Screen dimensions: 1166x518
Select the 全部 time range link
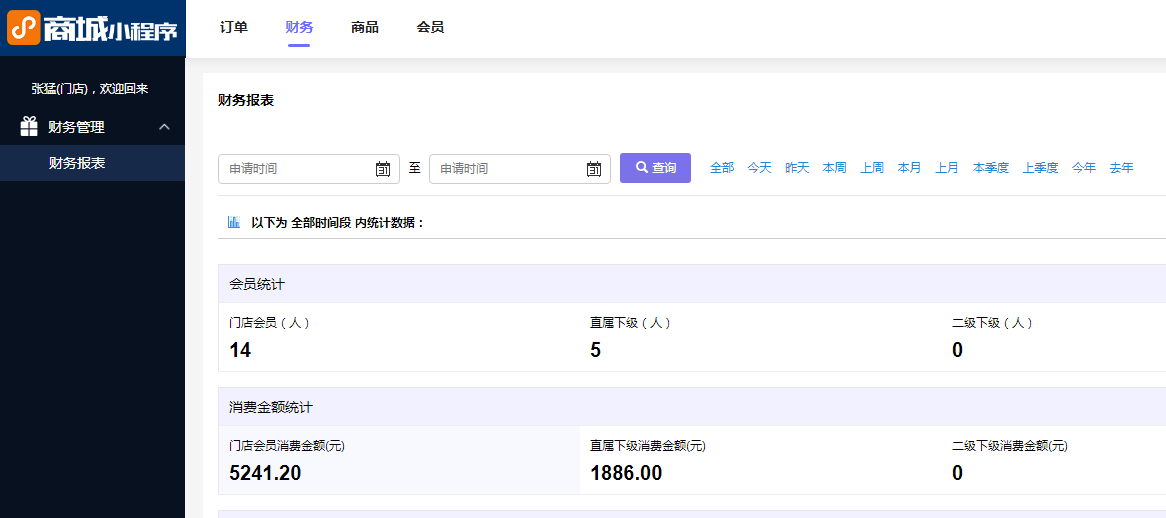[x=721, y=168]
